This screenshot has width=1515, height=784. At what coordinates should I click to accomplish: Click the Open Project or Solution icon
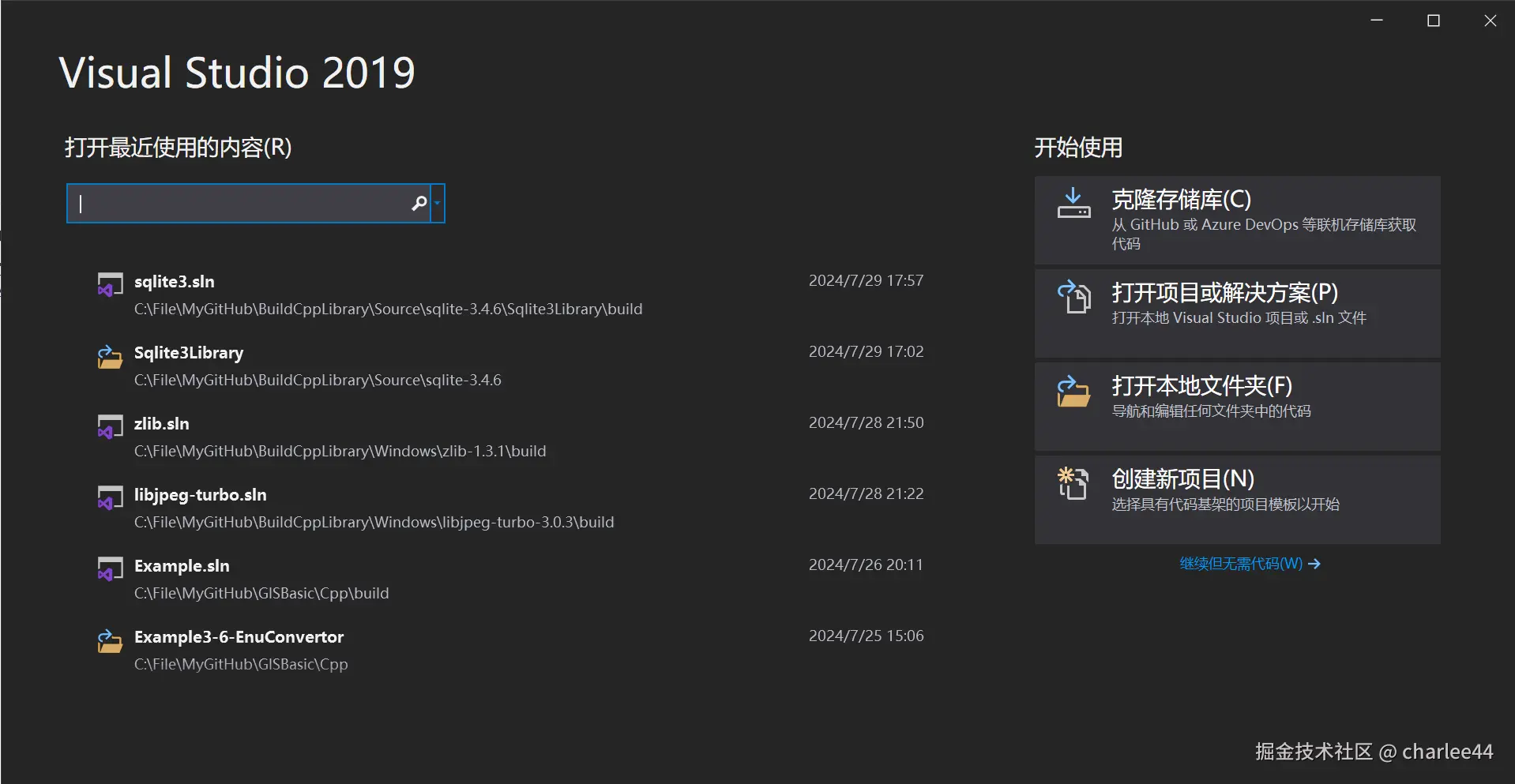(1073, 298)
